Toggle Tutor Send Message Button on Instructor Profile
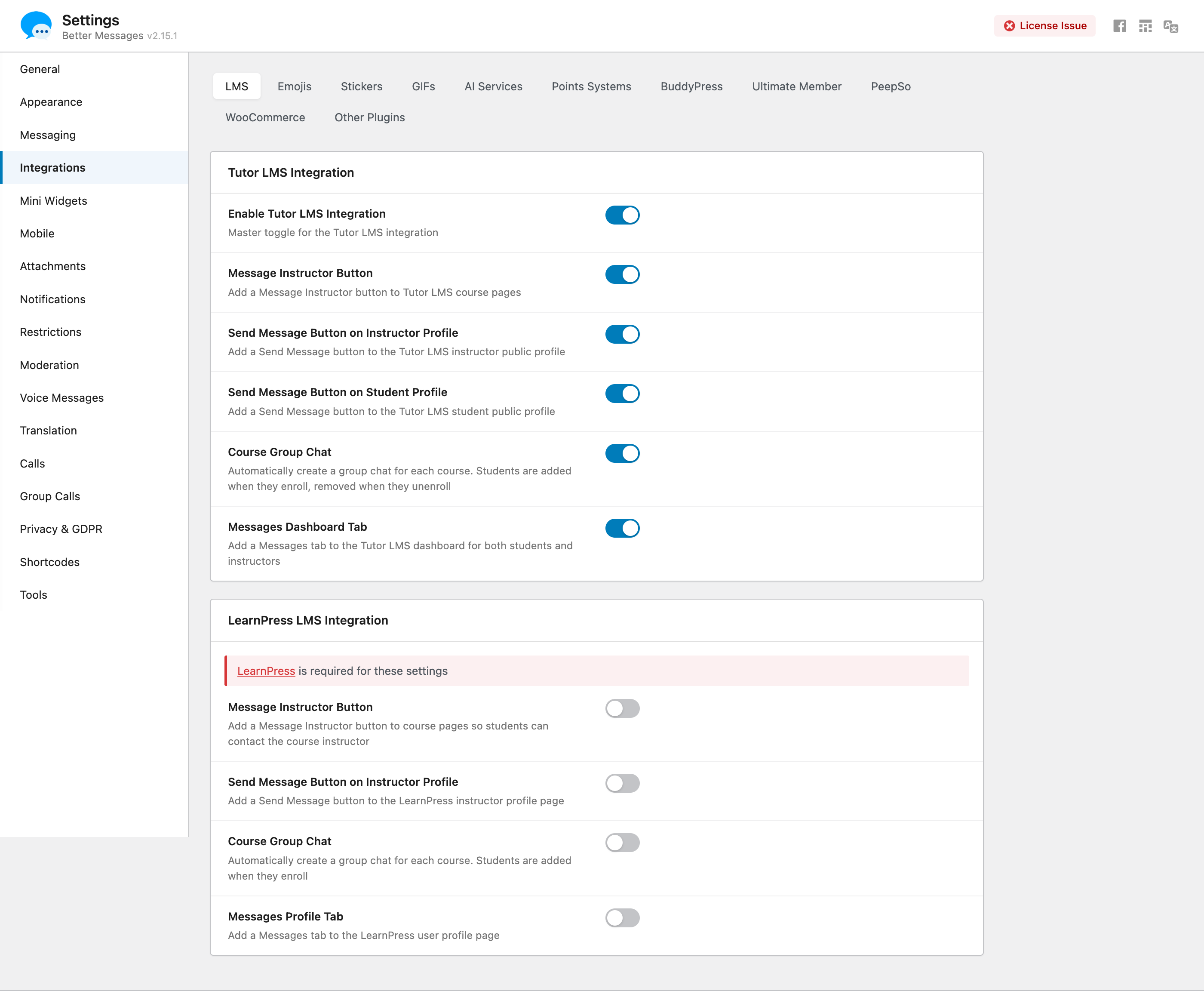Image resolution: width=1204 pixels, height=991 pixels. [x=623, y=335]
